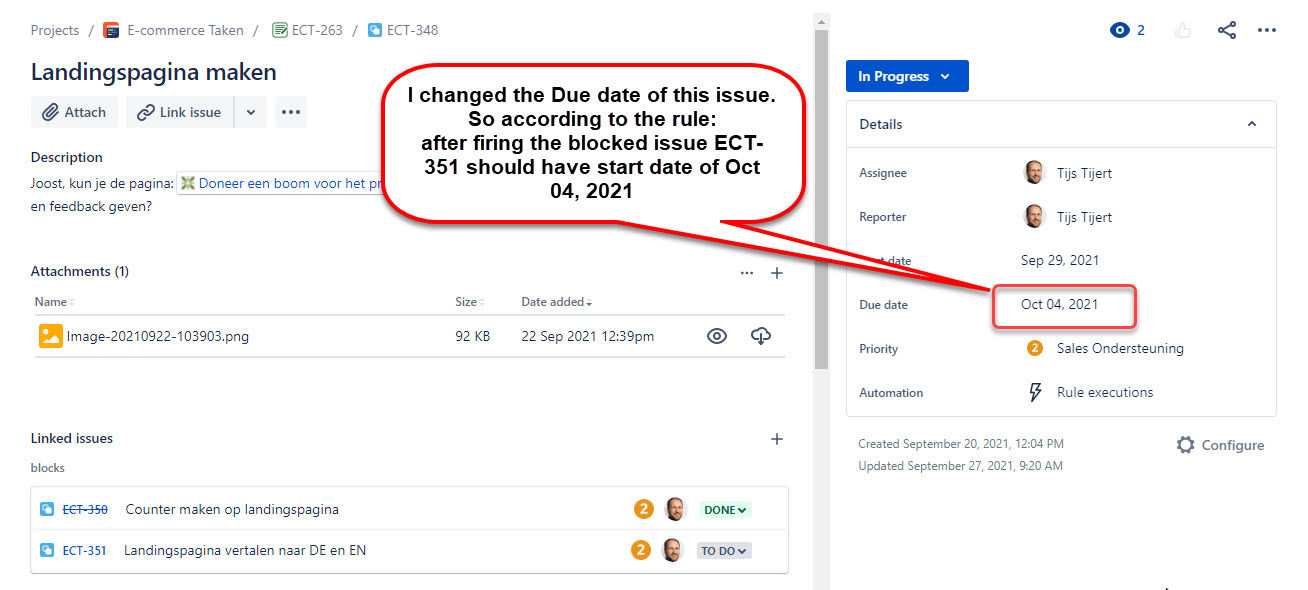The height and width of the screenshot is (590, 1308).
Task: Click assignee avatar on ECT-351 row
Action: click(x=672, y=549)
